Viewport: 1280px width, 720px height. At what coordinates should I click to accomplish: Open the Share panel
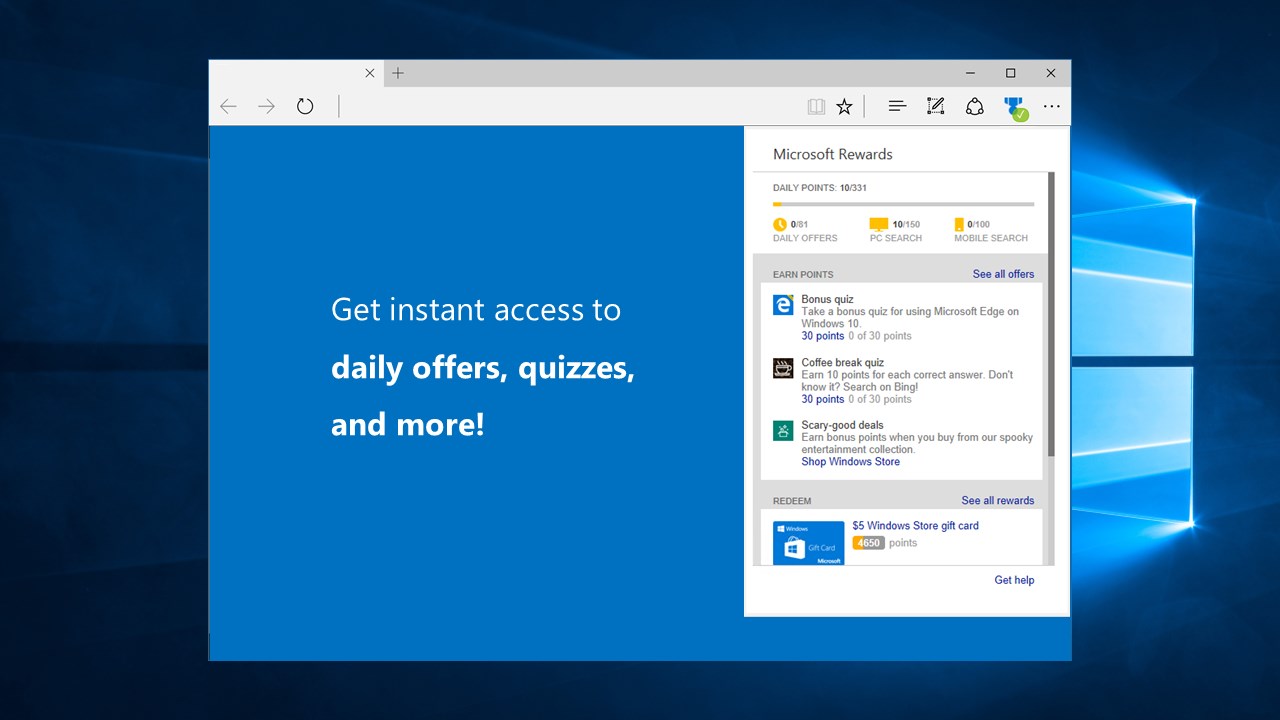975,105
